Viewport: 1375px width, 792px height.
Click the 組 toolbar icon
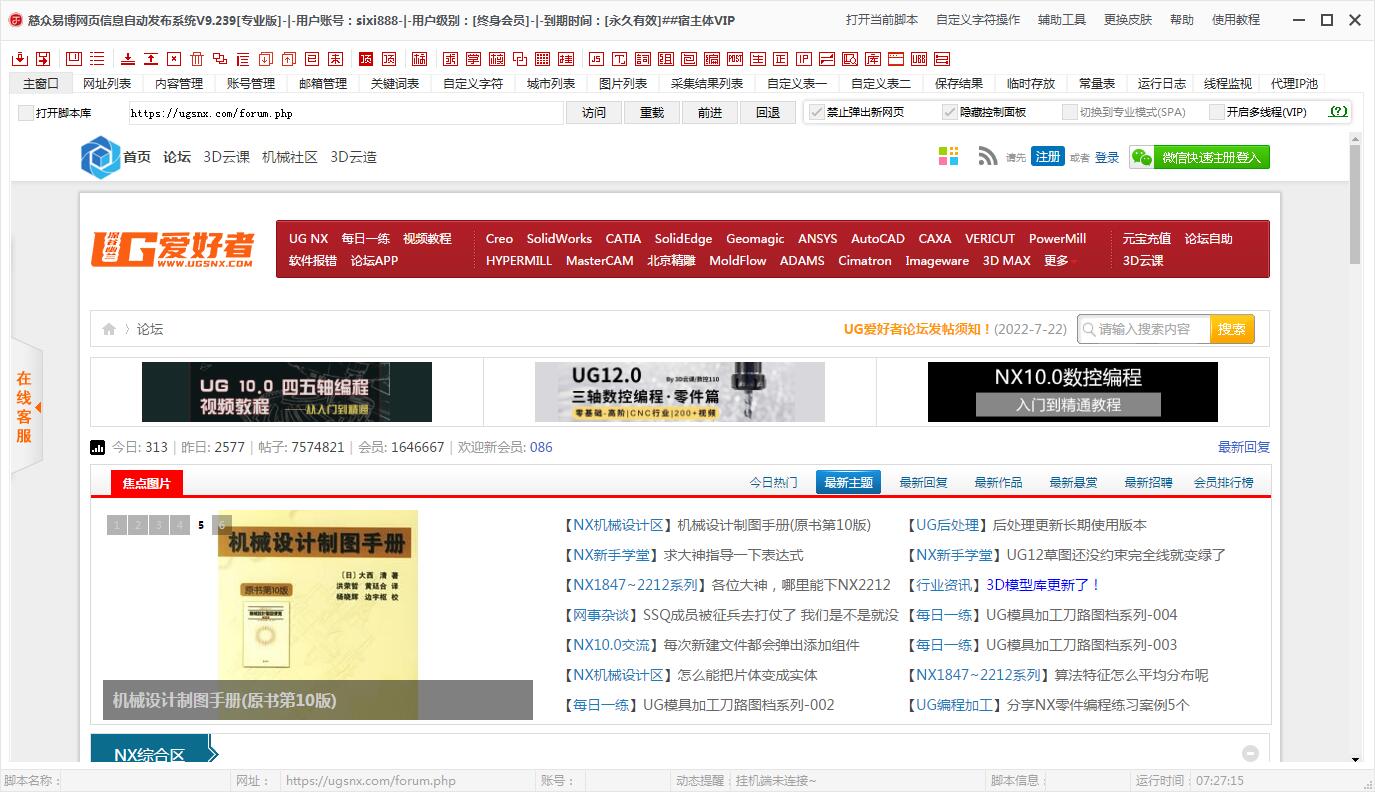(665, 59)
